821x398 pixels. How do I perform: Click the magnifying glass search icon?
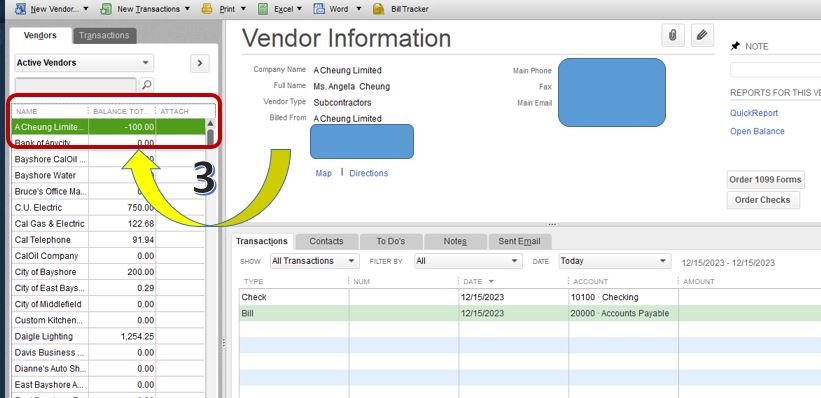point(147,84)
